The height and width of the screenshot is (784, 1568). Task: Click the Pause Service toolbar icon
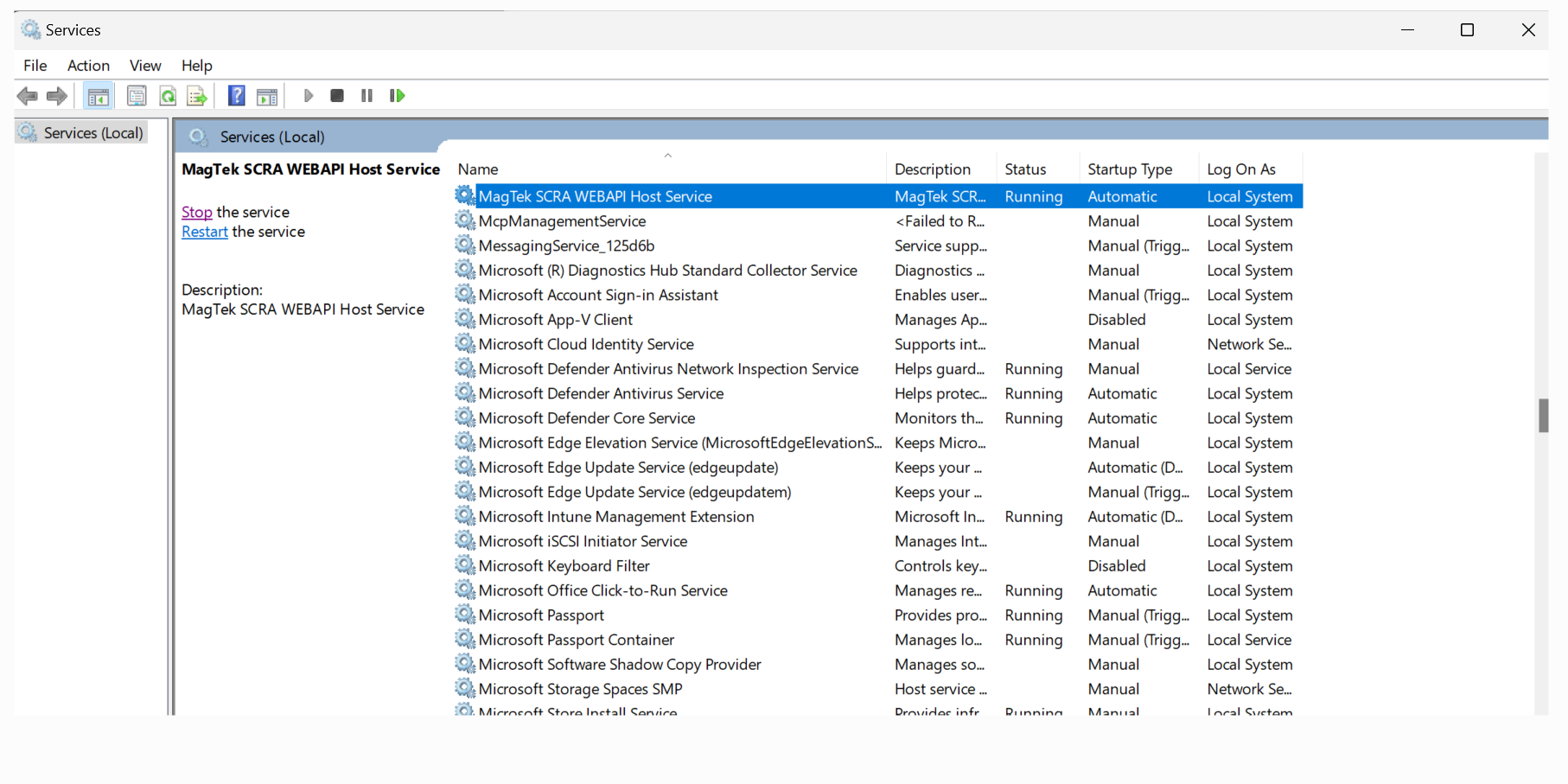[367, 96]
